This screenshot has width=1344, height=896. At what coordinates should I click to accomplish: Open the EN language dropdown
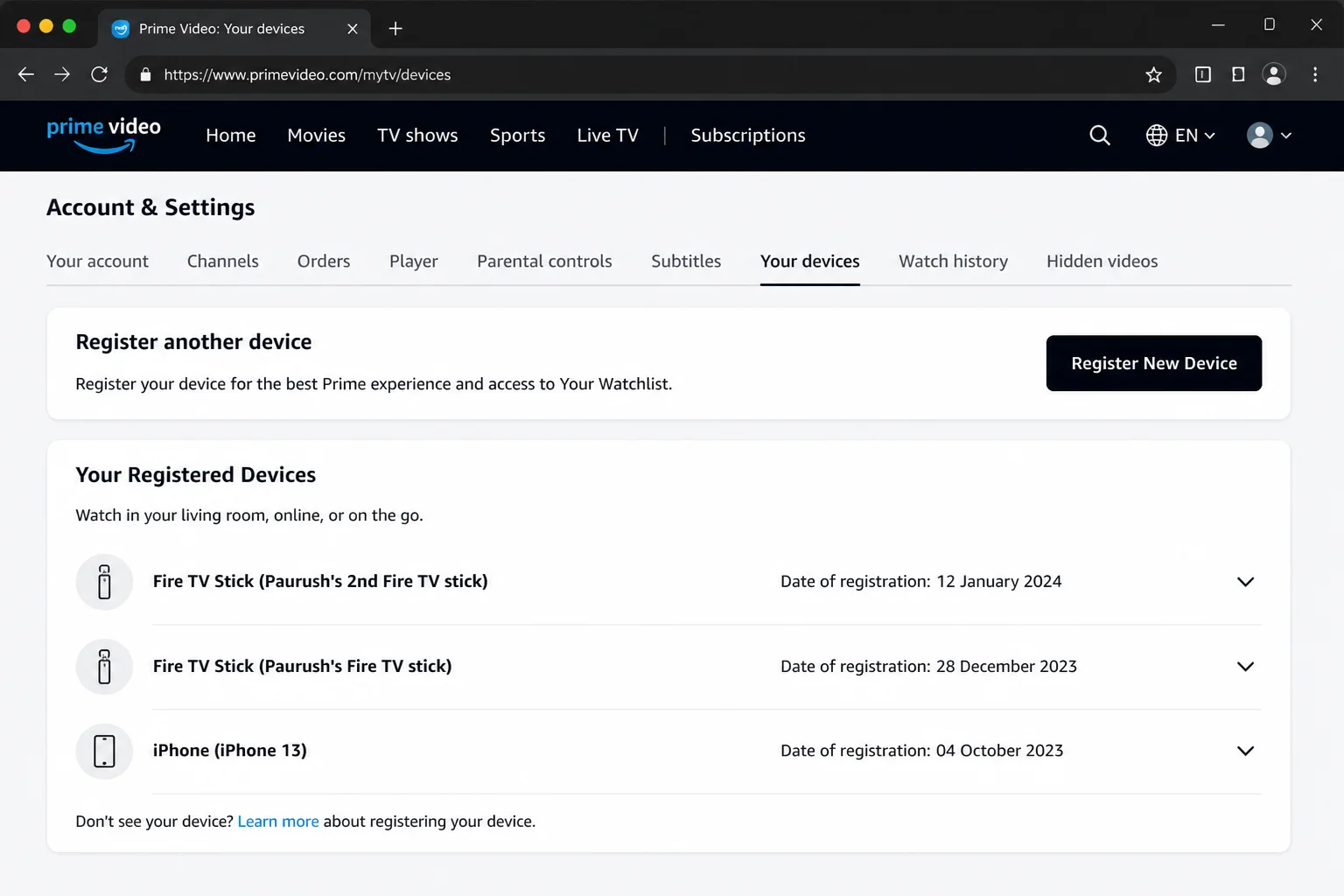(x=1195, y=136)
